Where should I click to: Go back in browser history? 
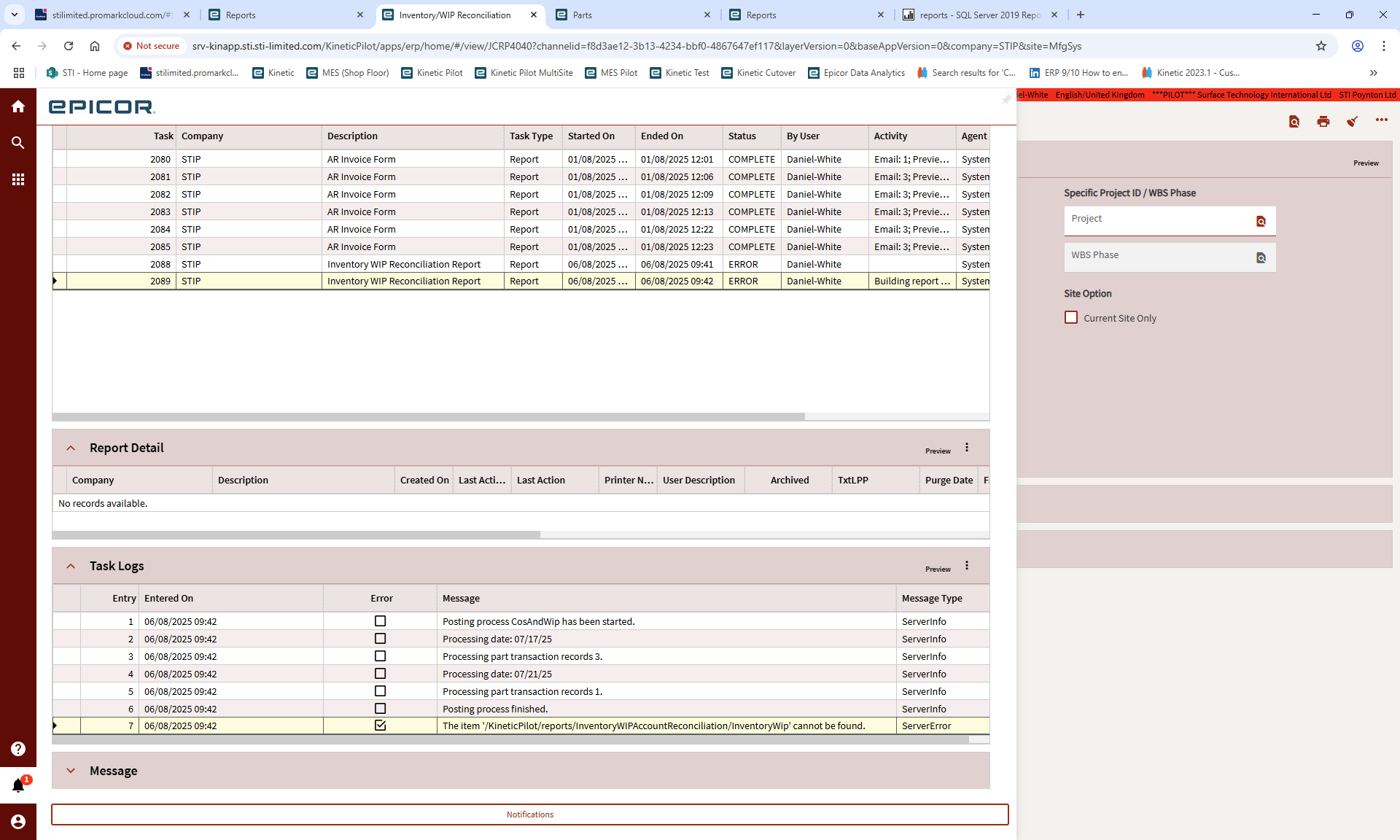click(x=16, y=46)
